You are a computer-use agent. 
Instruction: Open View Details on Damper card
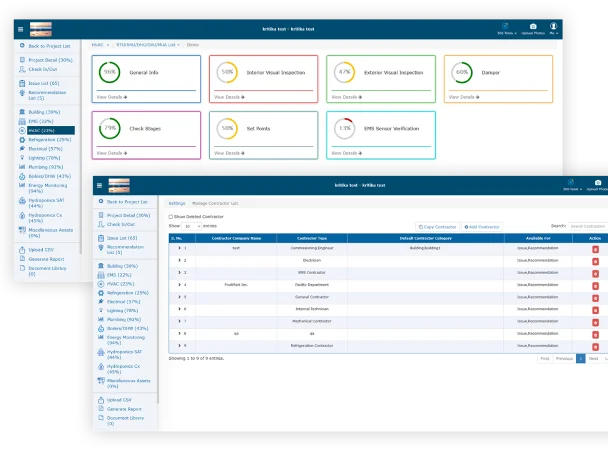point(464,97)
